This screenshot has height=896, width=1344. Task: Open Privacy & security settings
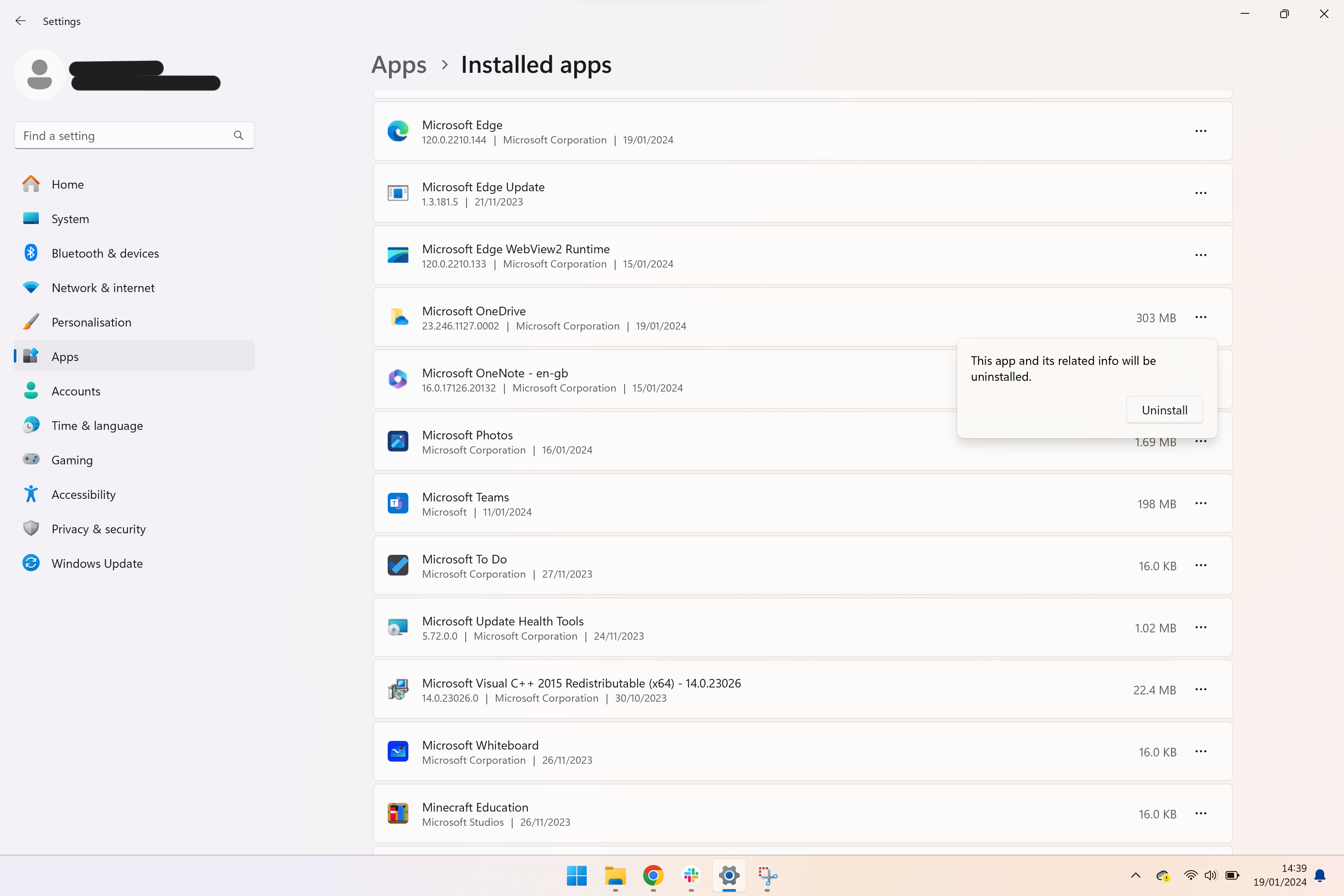[x=134, y=529]
